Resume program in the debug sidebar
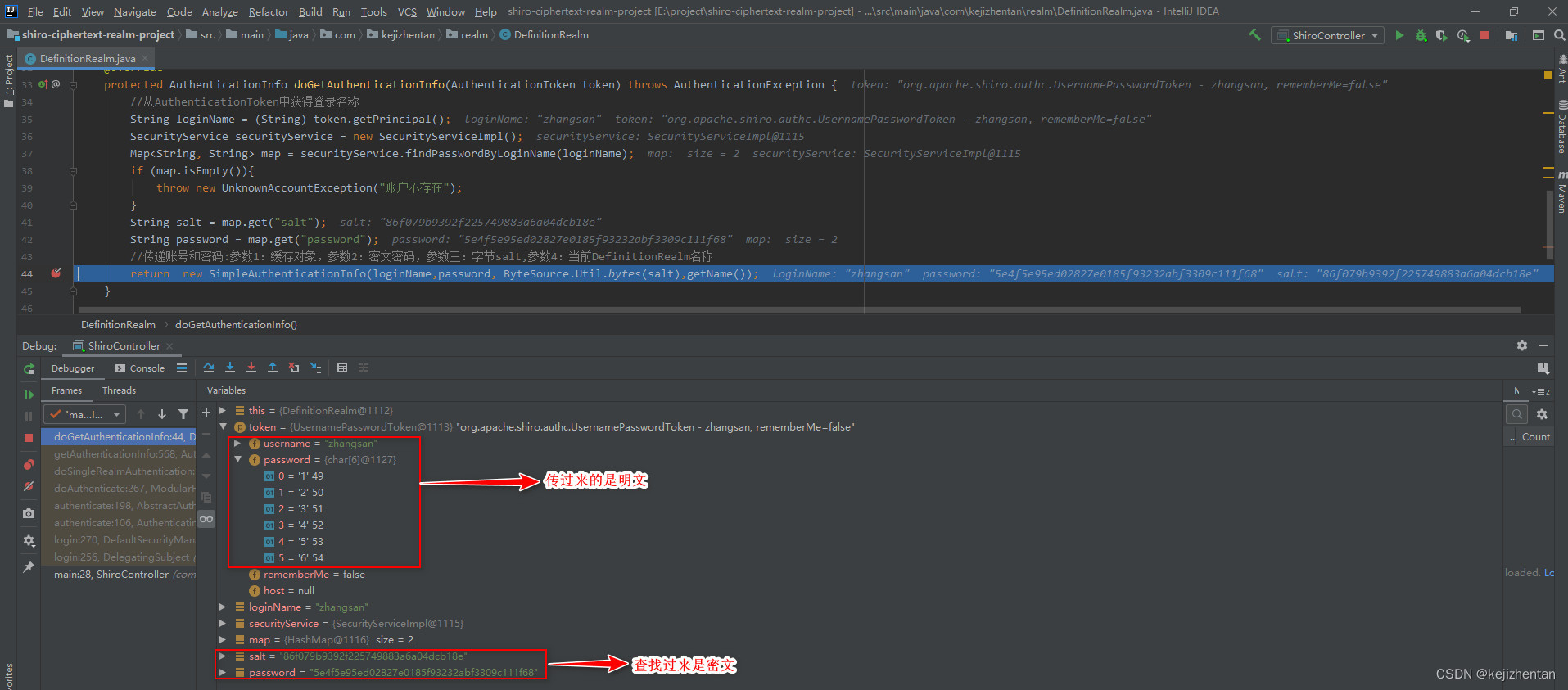 [29, 395]
